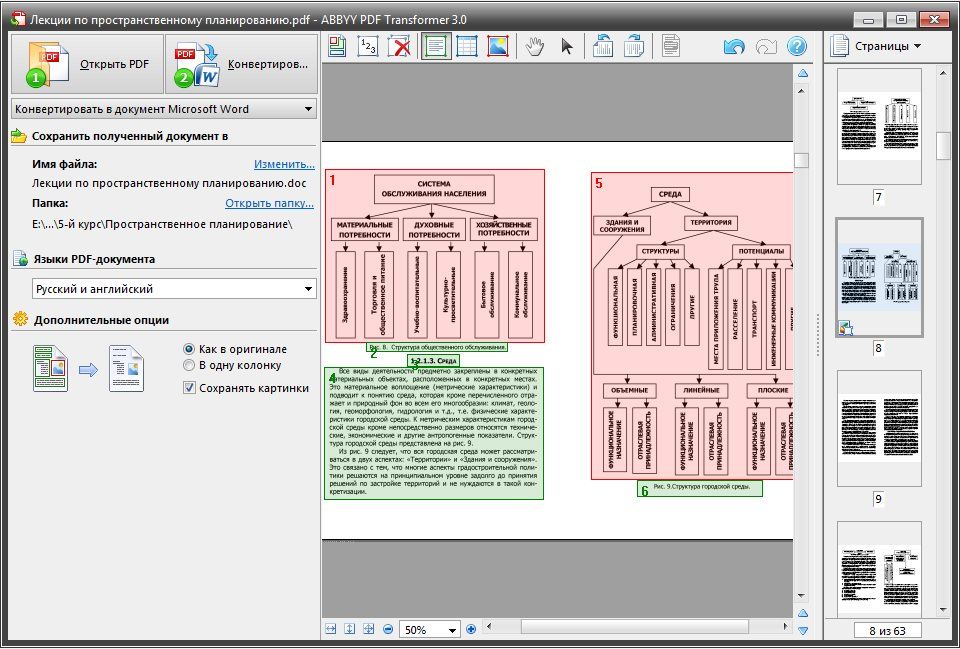Click the fit to width zoom icon

[x=331, y=629]
